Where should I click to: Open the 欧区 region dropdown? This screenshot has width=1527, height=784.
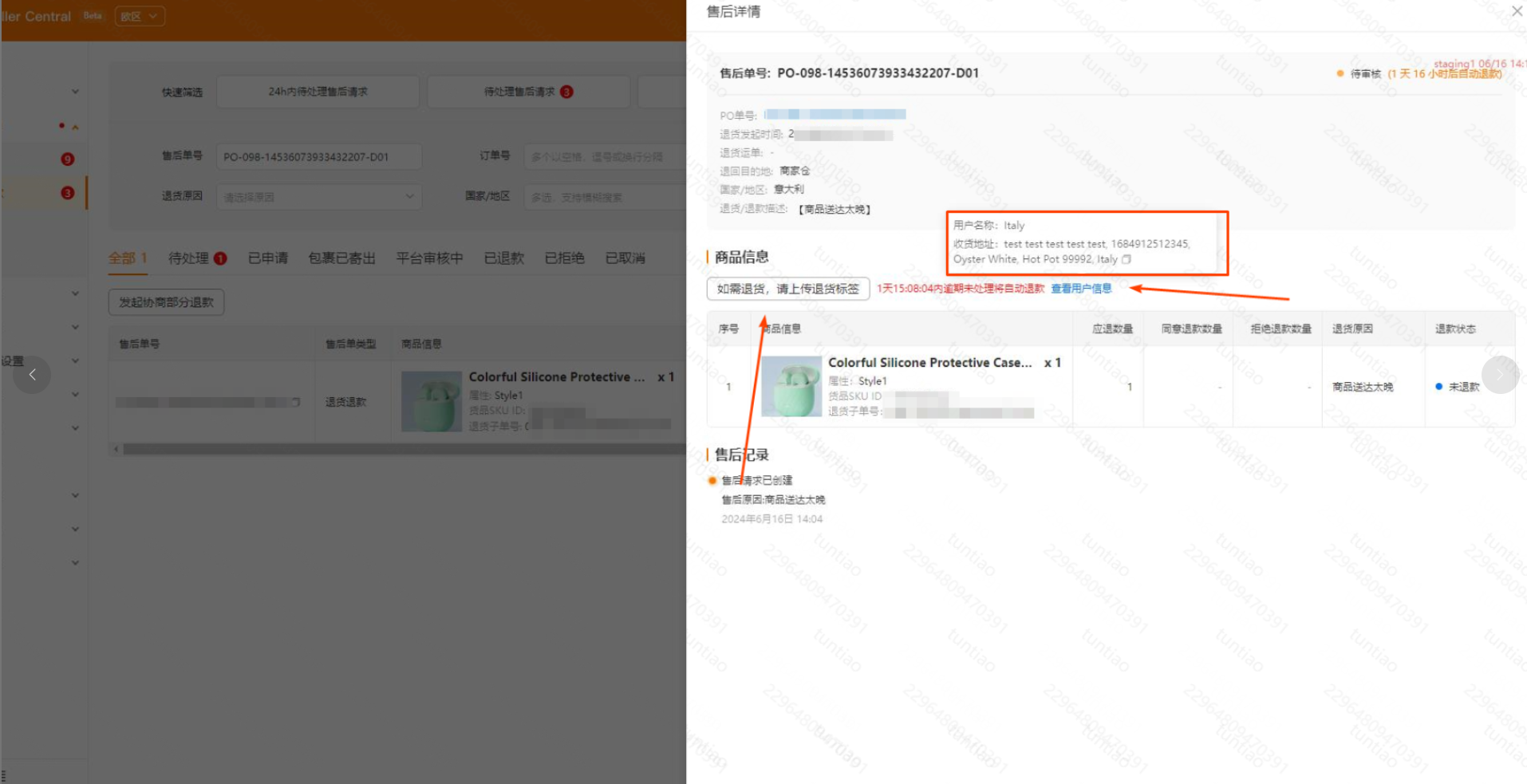pos(139,16)
